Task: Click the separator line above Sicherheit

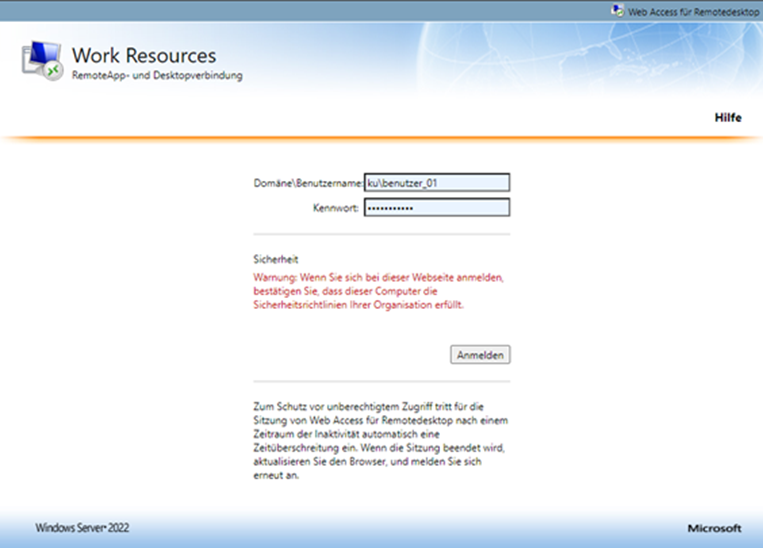Action: tap(381, 235)
